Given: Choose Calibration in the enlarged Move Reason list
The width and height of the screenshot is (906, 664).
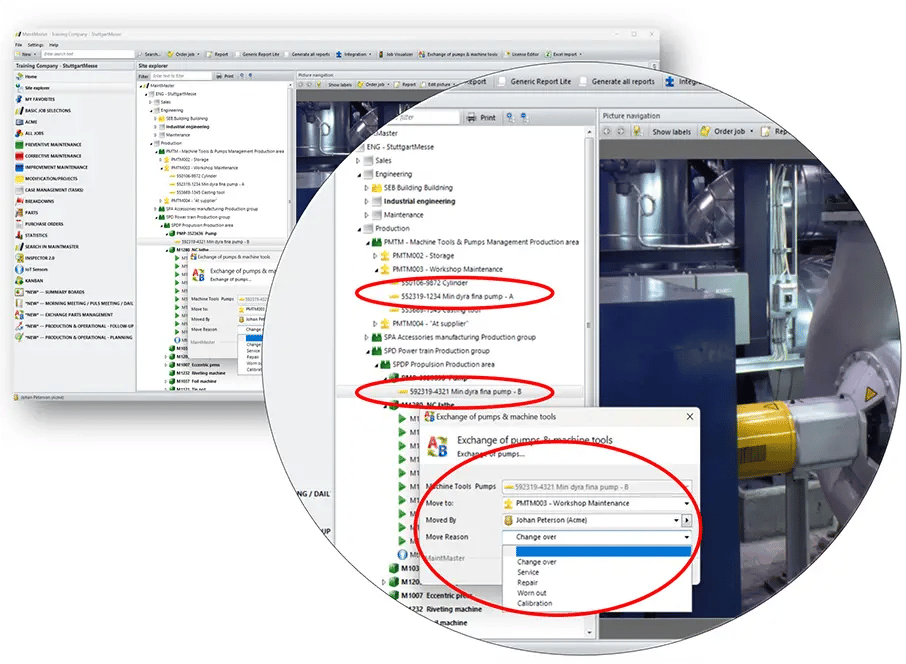Looking at the screenshot, I should coord(534,603).
